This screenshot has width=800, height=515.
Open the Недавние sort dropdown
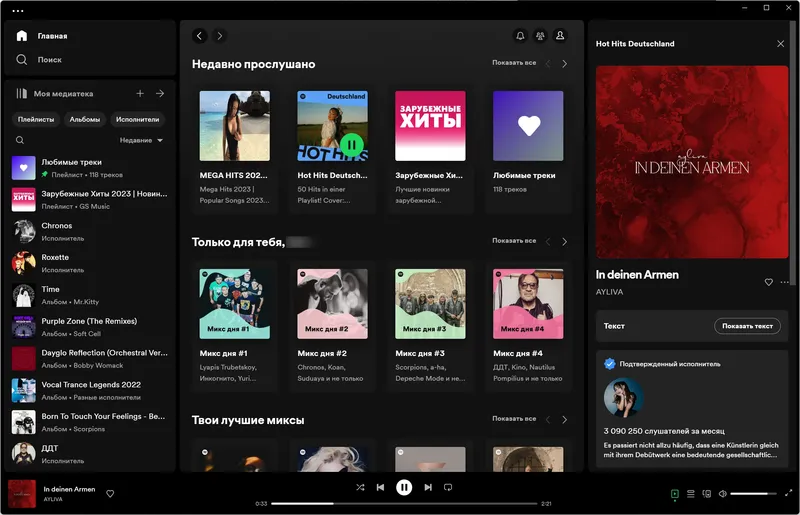coord(141,140)
